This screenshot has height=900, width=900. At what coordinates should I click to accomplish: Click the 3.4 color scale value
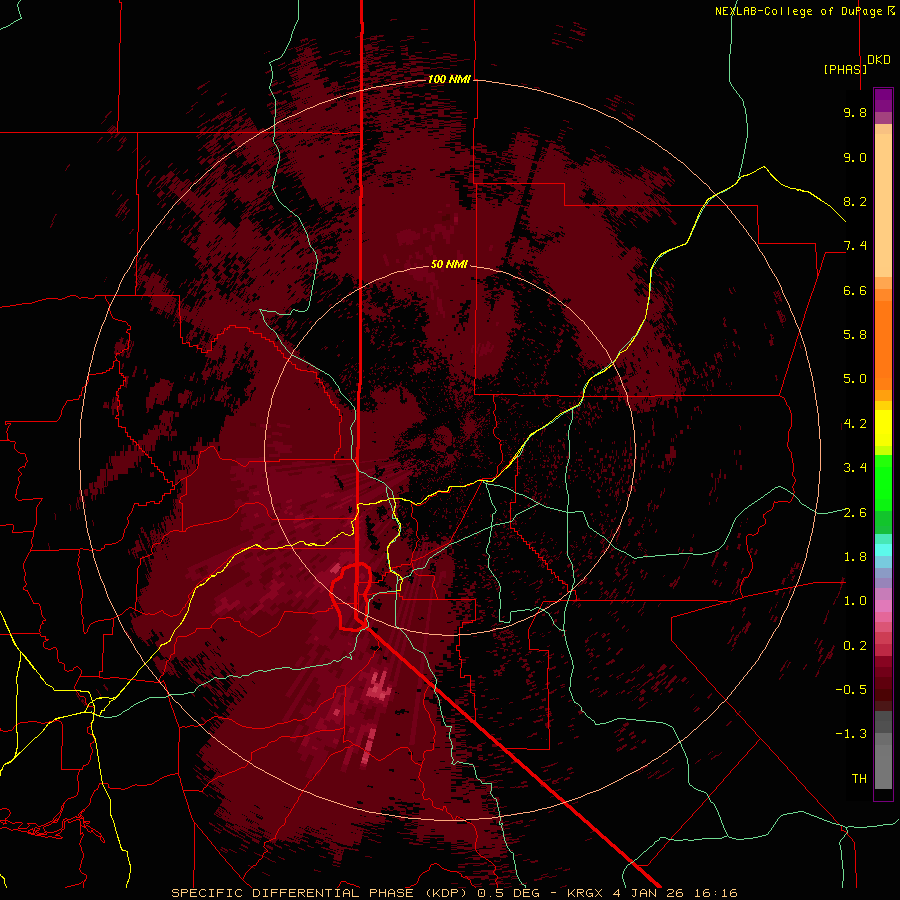[855, 467]
